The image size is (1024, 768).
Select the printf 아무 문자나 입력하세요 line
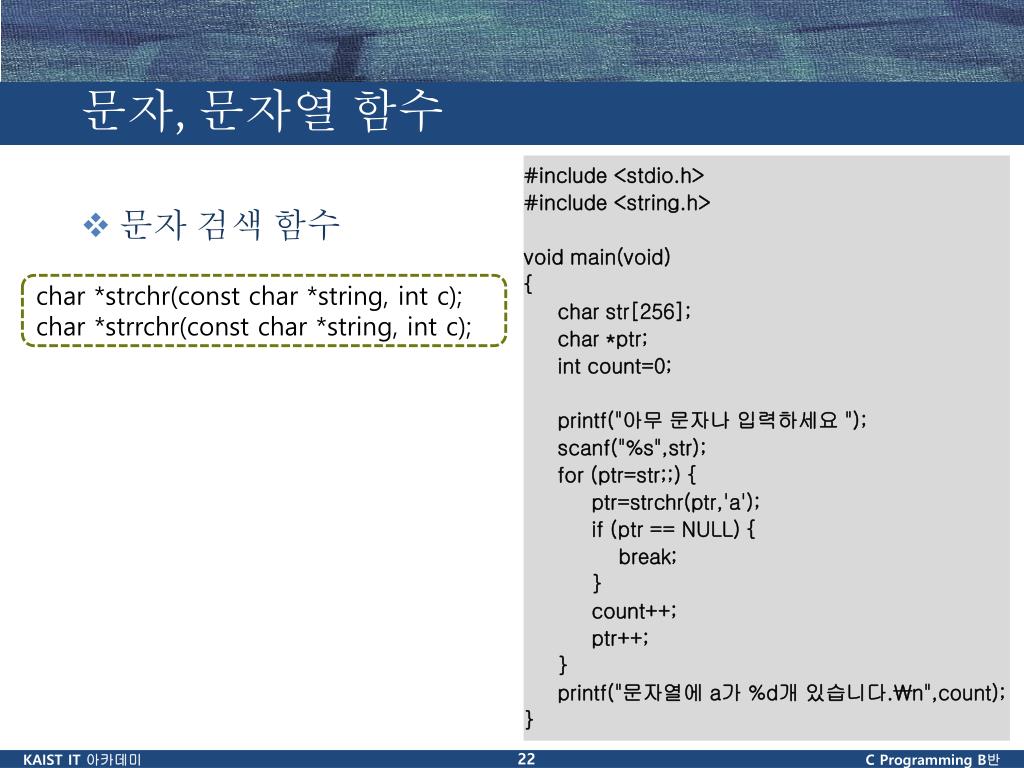712,421
